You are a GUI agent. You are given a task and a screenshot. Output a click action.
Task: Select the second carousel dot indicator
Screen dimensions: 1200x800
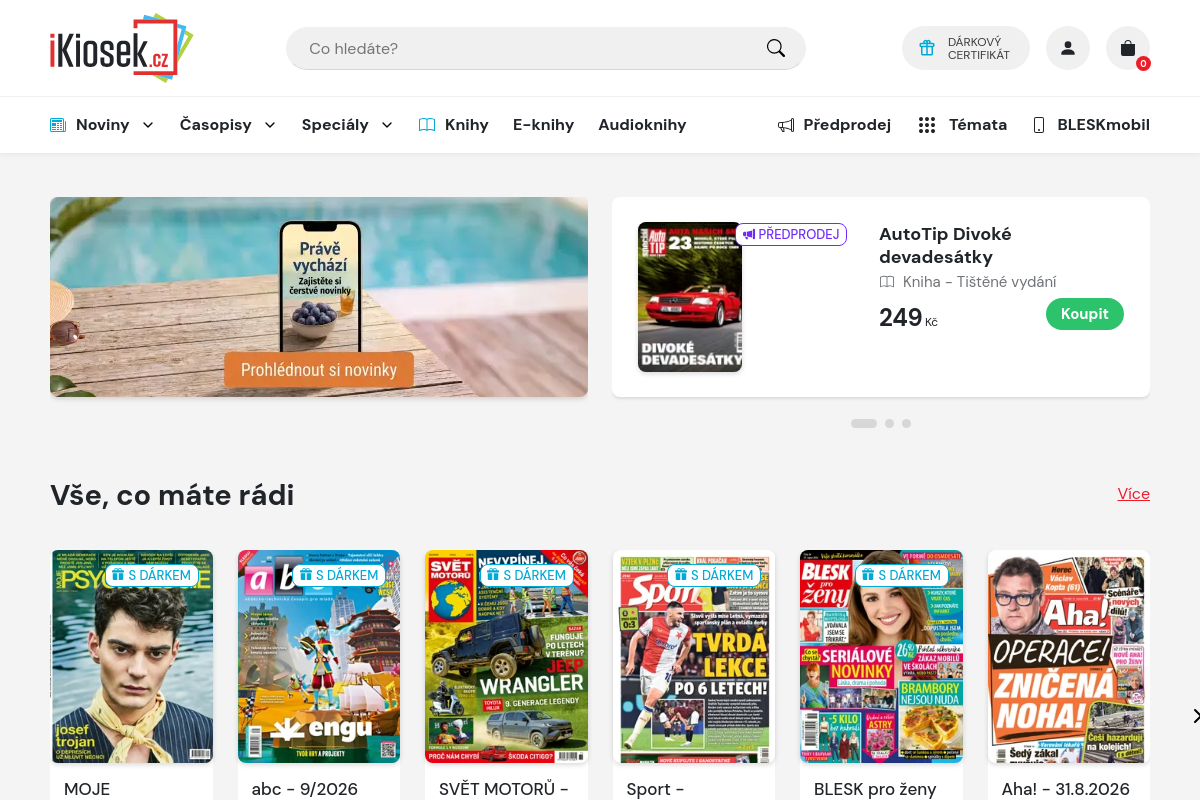(889, 423)
